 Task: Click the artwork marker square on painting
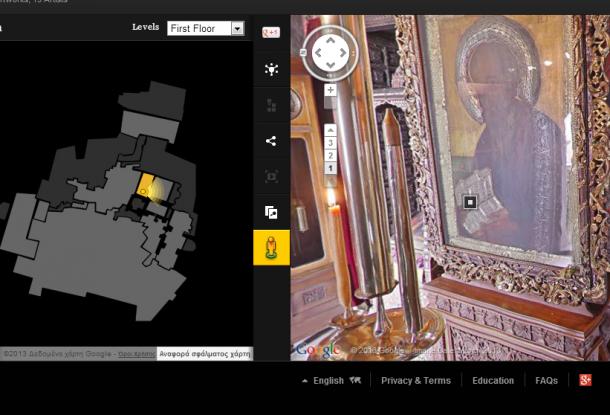coord(469,202)
